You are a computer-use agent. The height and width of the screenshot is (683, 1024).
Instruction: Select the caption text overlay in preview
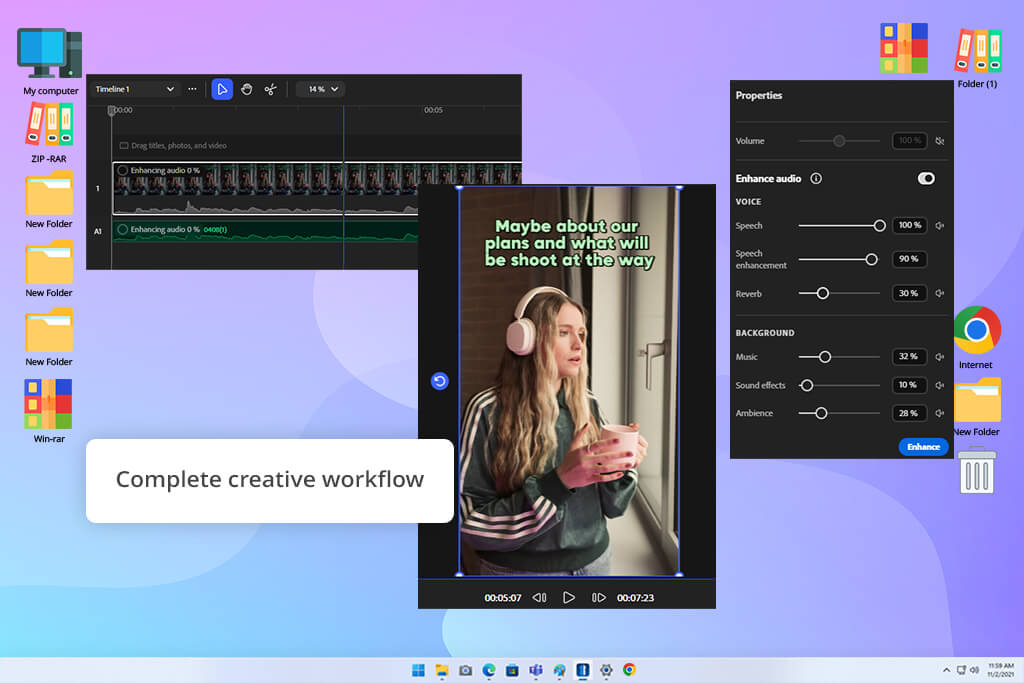(x=568, y=243)
